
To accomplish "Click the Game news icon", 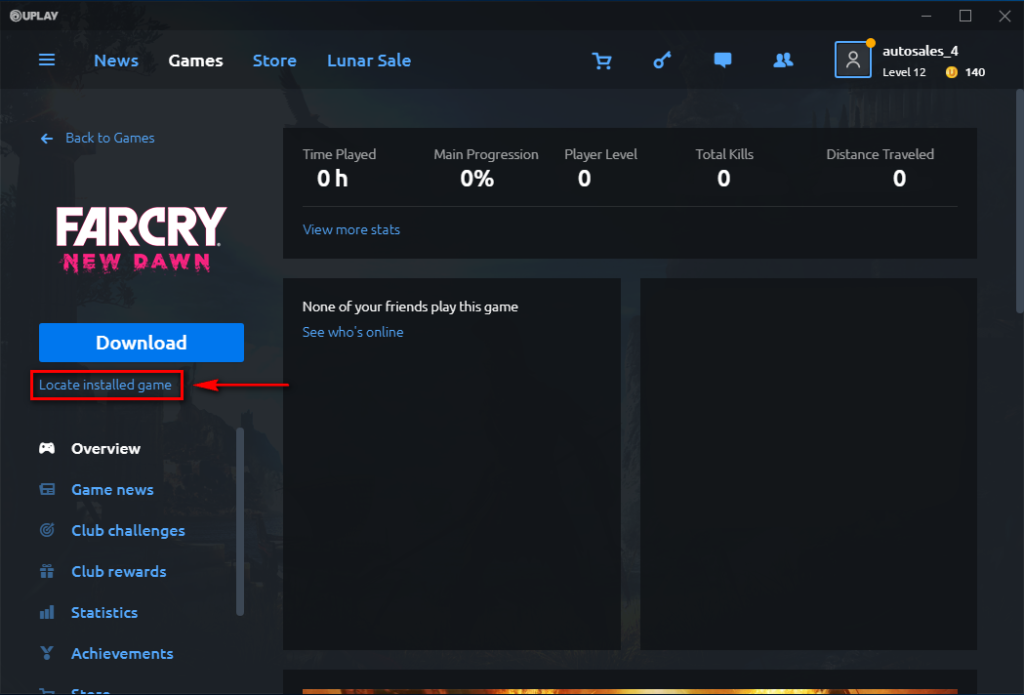I will click(x=47, y=489).
